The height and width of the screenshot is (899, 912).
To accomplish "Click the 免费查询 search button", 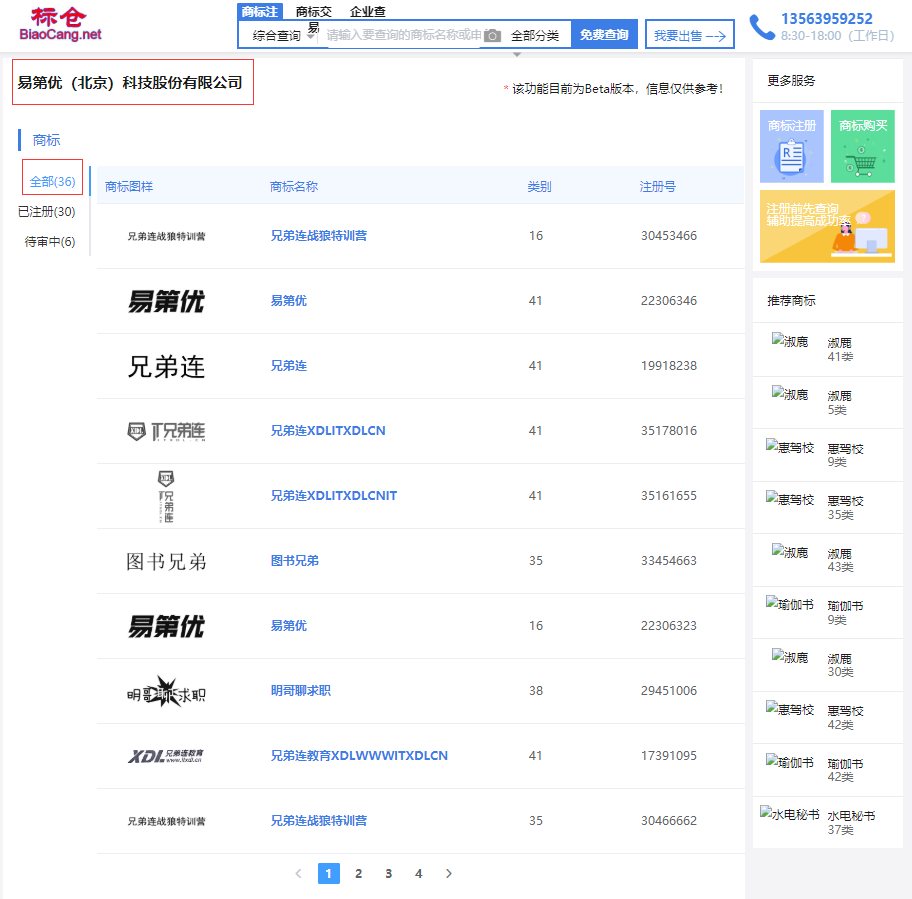I will (604, 34).
